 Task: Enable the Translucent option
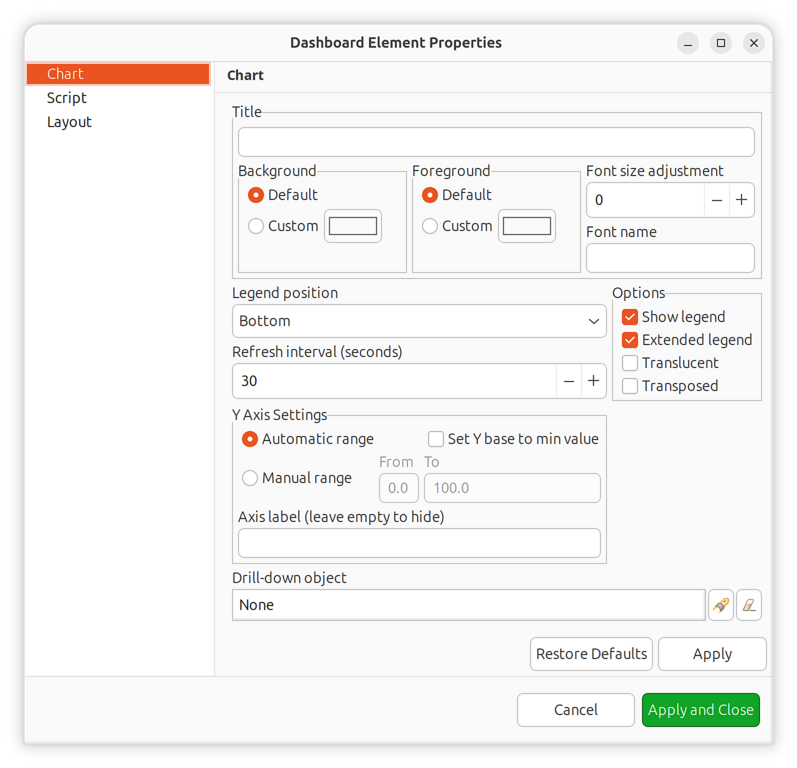pyautogui.click(x=630, y=363)
